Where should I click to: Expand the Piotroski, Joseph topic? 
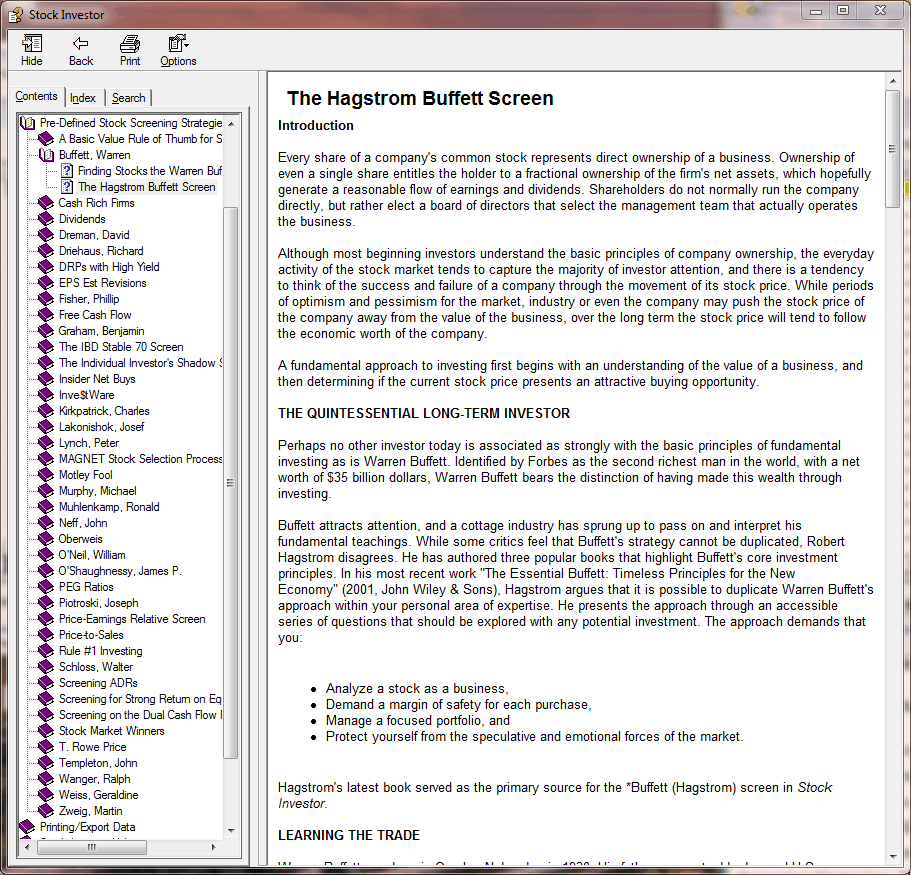pyautogui.click(x=98, y=603)
